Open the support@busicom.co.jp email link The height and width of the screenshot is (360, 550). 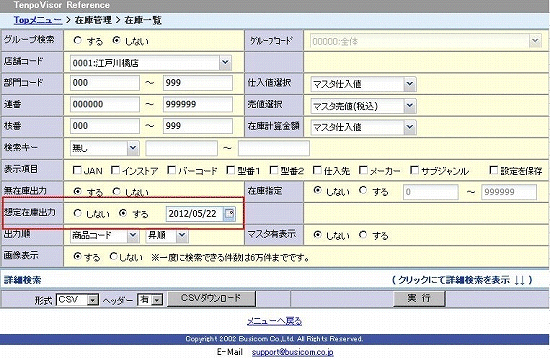(x=293, y=352)
